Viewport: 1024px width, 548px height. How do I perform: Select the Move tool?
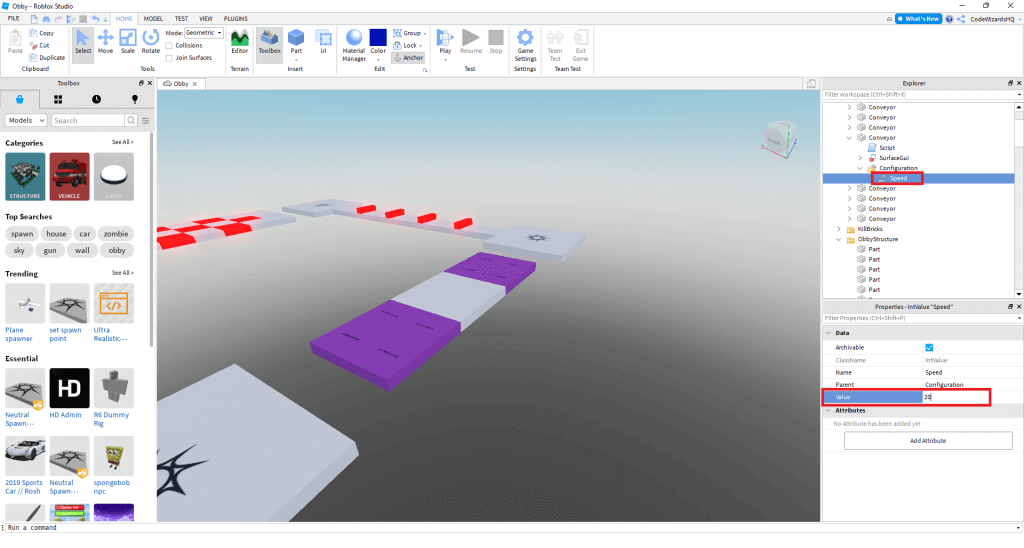(105, 42)
